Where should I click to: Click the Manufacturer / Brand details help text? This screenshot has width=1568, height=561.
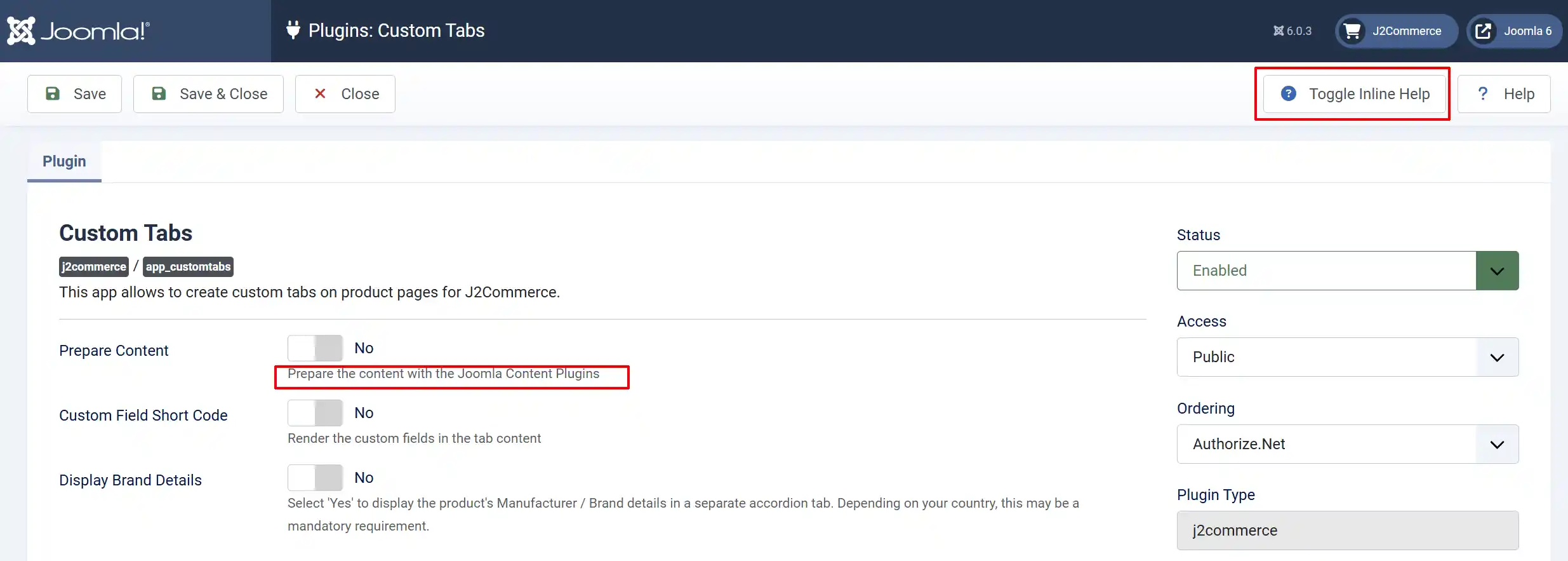point(683,515)
